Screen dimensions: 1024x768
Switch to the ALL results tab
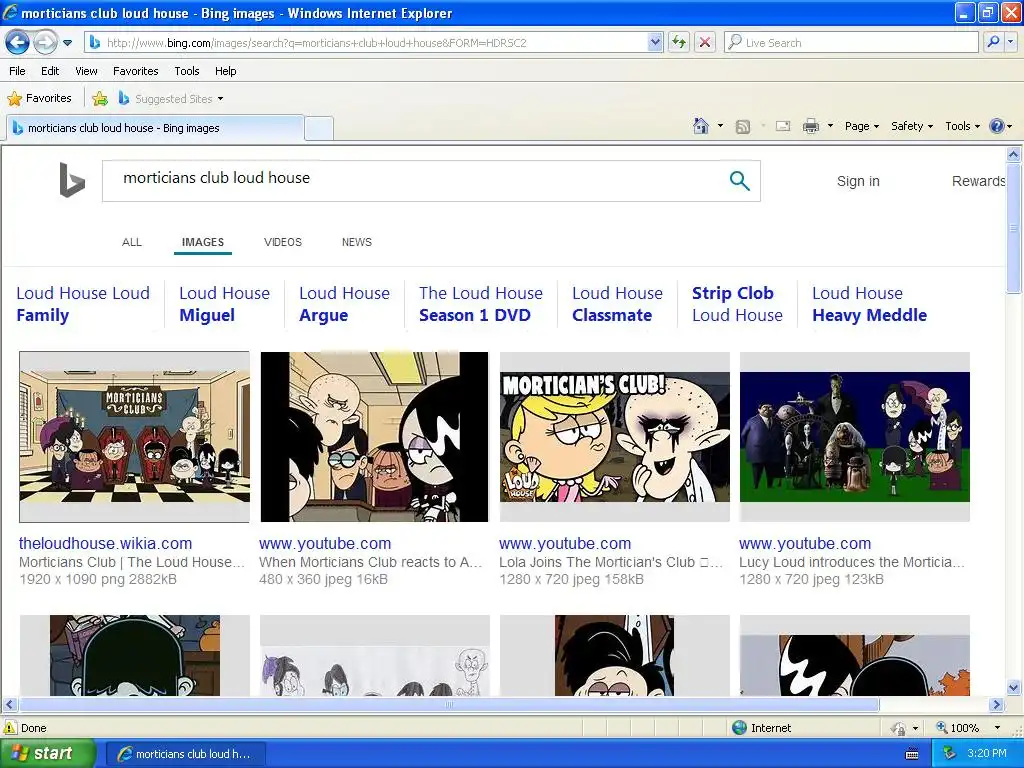pos(131,242)
